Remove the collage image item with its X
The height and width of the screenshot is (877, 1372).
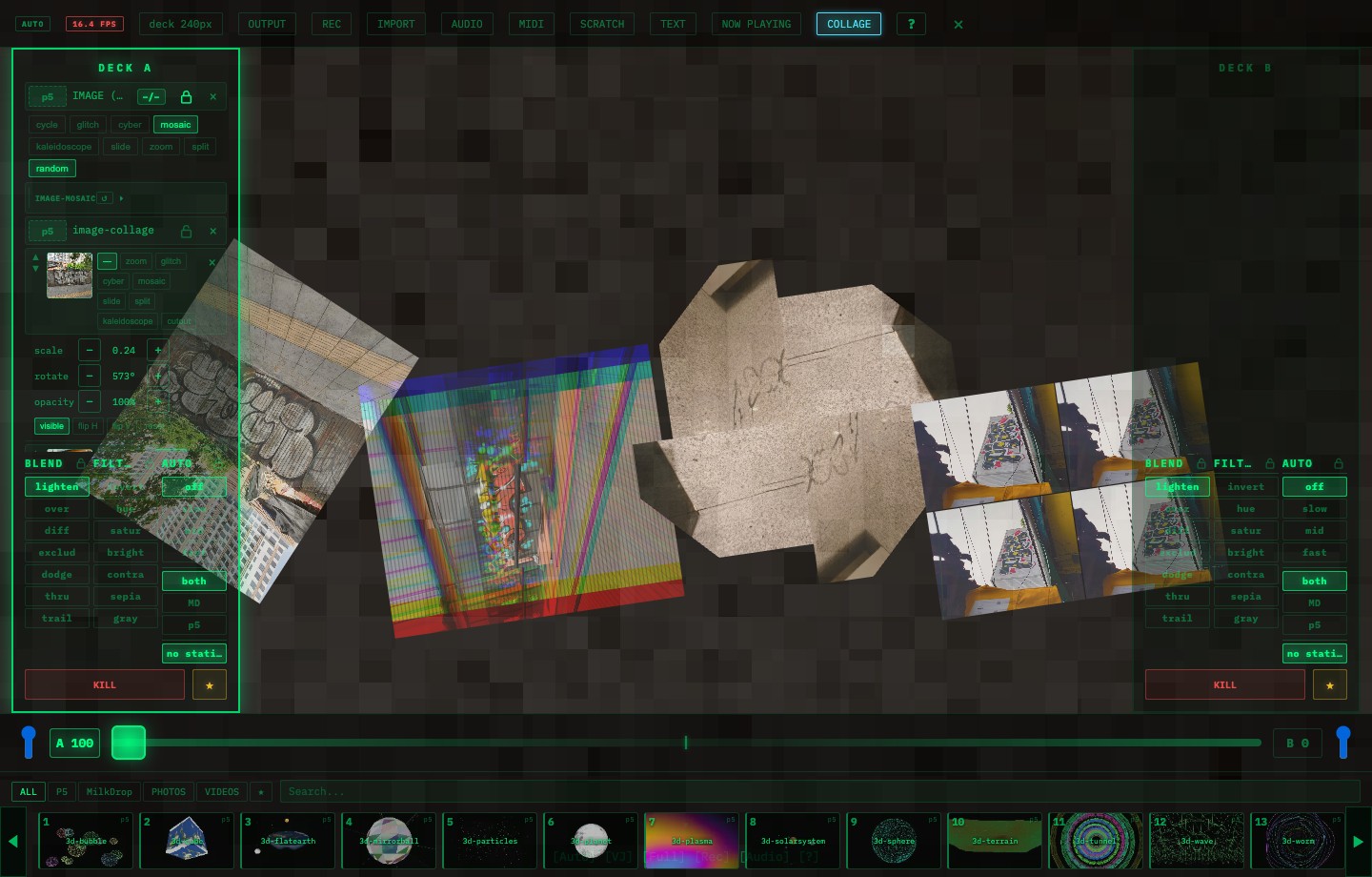coord(212,262)
